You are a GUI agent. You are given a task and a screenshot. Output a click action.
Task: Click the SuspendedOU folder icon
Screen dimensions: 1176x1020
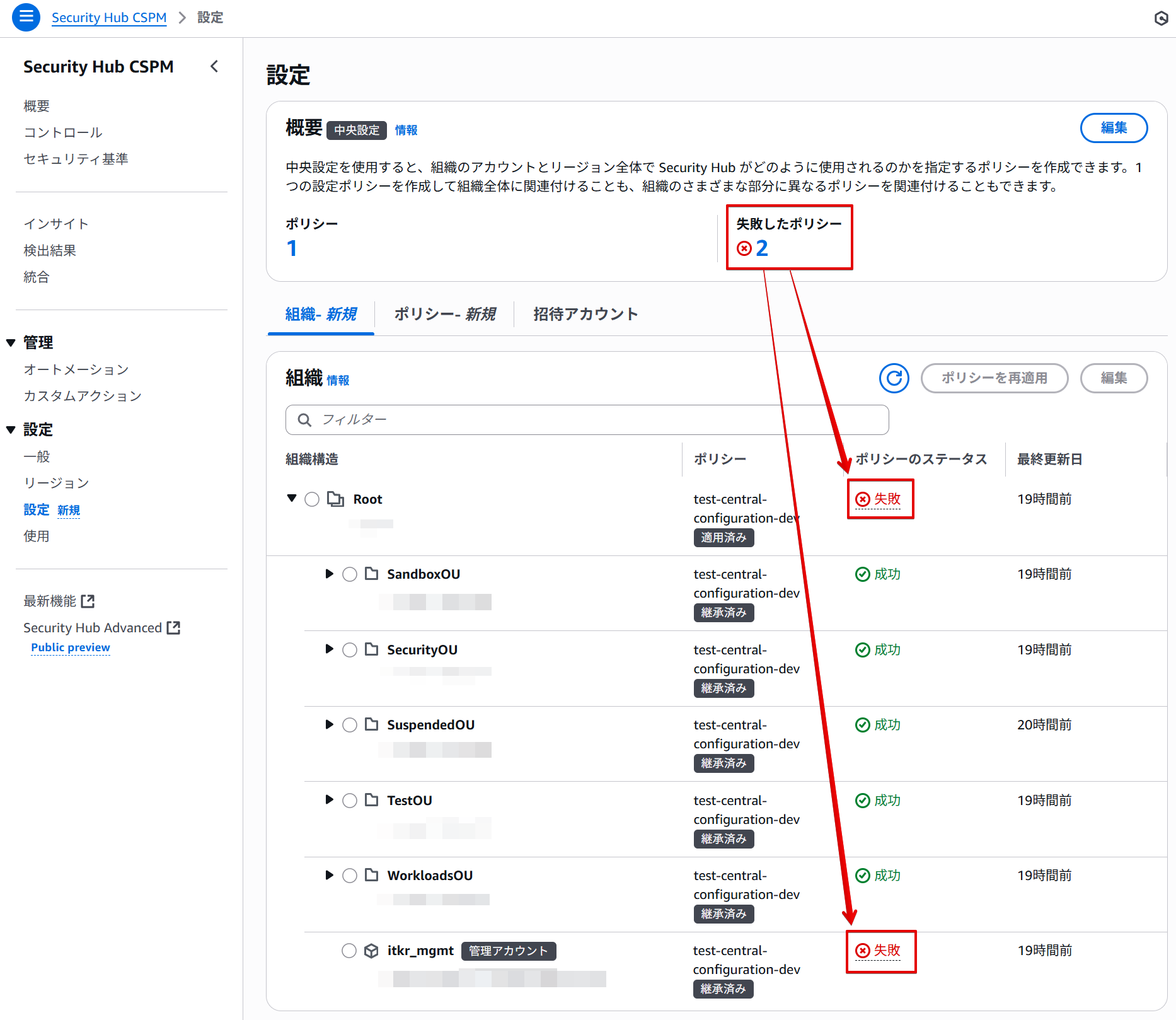pos(372,724)
